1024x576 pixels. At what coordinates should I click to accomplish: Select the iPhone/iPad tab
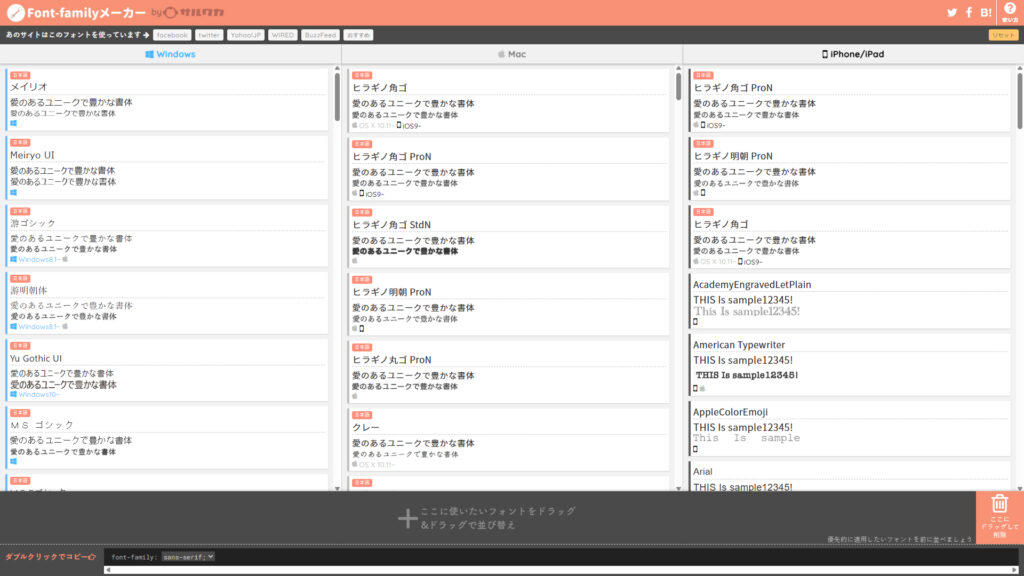click(x=853, y=54)
